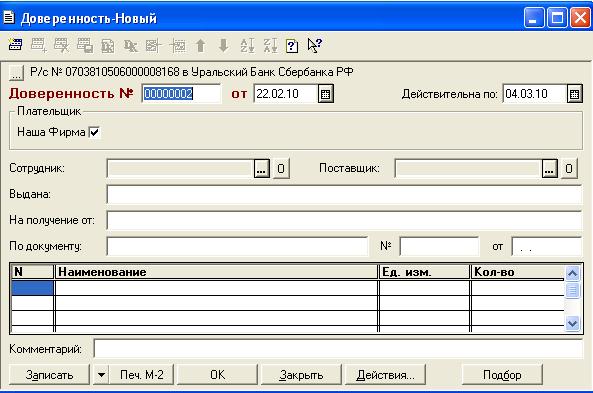This screenshot has height=393, width=593.
Task: Open the calendar next to date 22.02.10
Action: point(326,94)
